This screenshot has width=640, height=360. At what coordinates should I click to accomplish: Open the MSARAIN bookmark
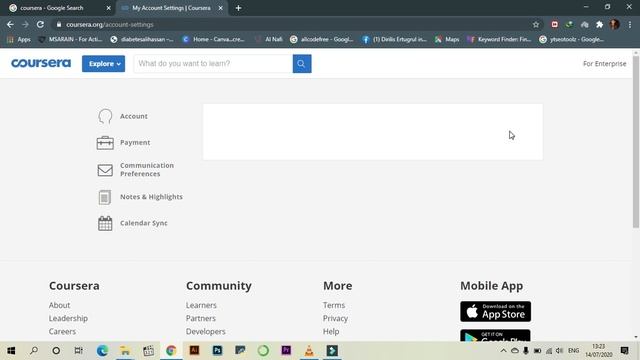pyautogui.click(x=70, y=39)
